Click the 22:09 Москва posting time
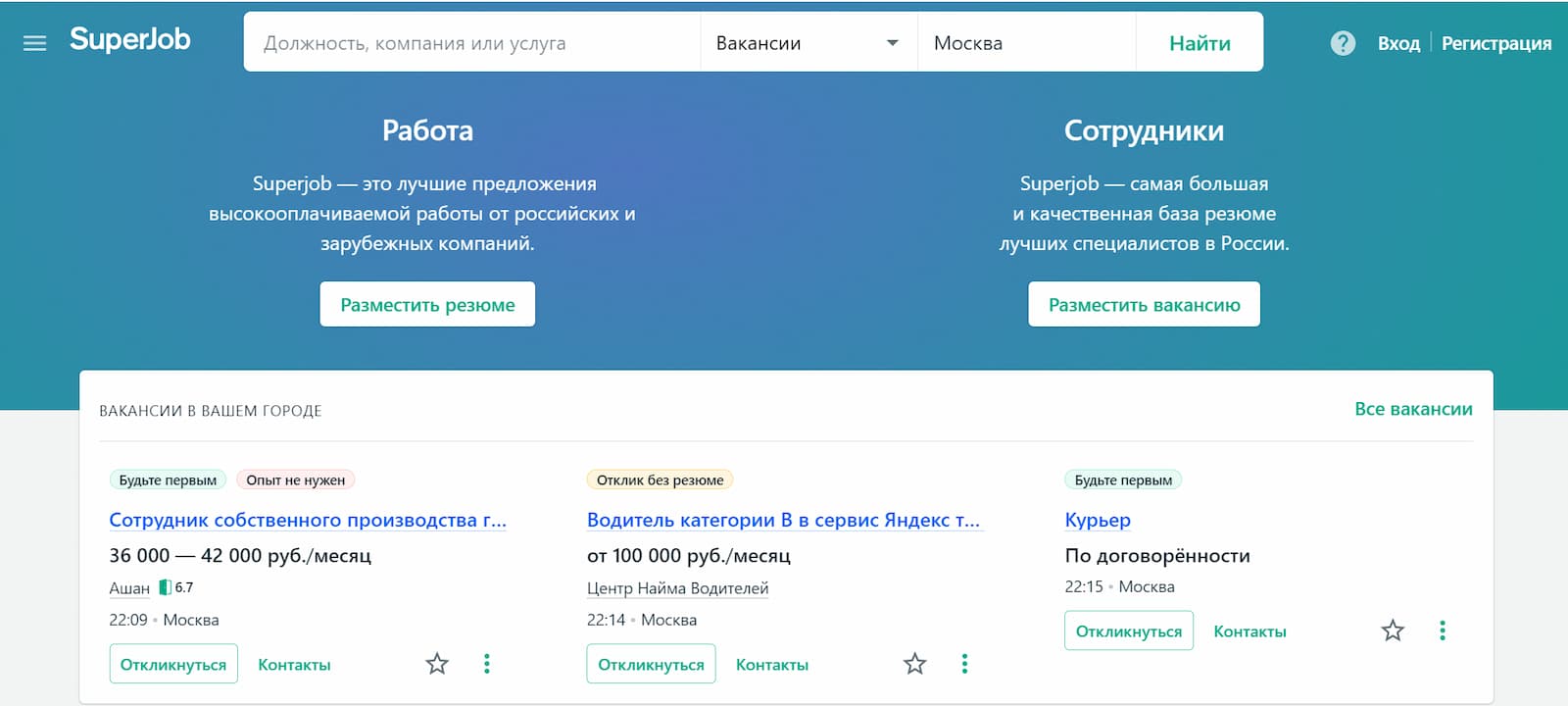The image size is (1568, 706). coord(164,620)
